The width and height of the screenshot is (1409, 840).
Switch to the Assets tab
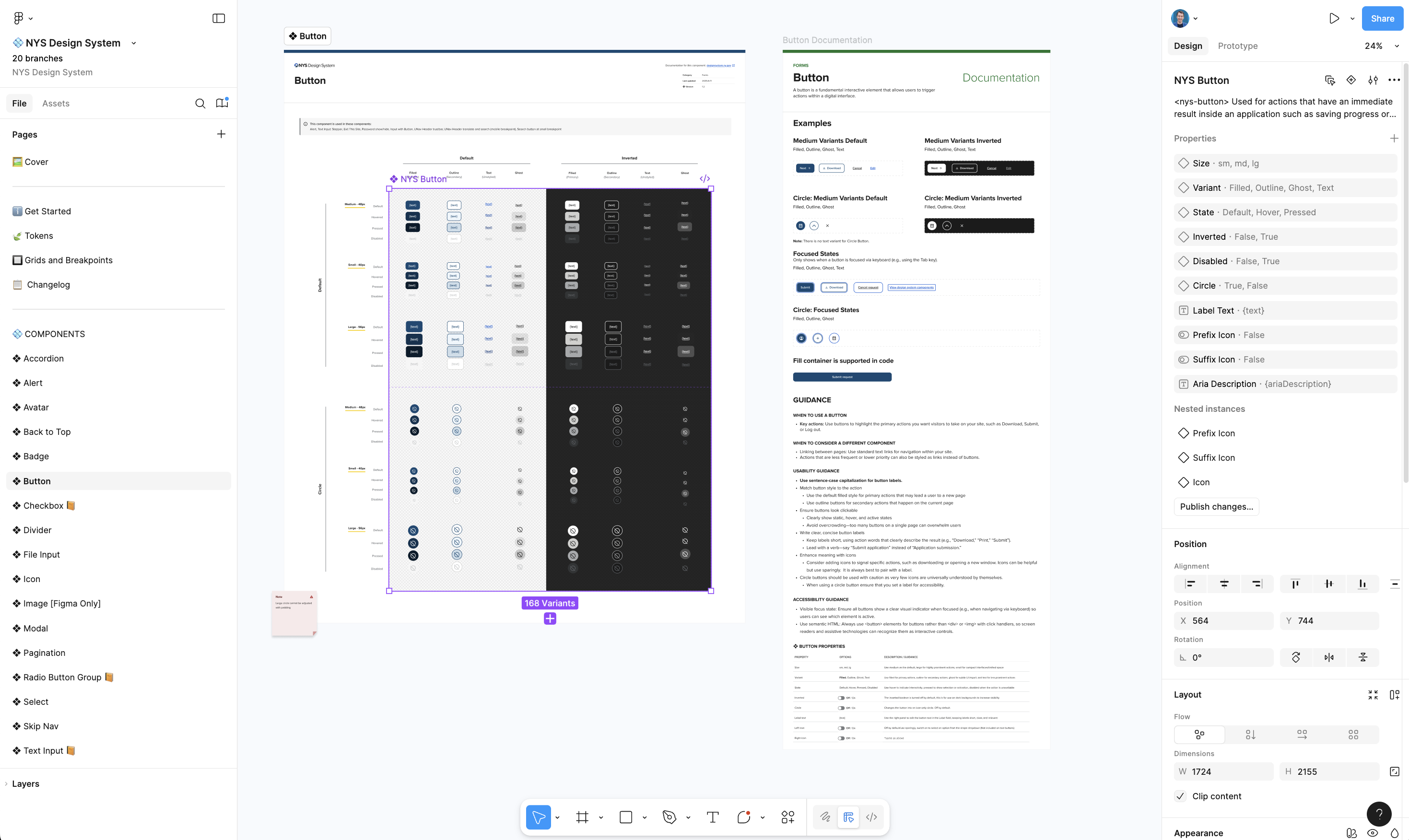[x=56, y=103]
